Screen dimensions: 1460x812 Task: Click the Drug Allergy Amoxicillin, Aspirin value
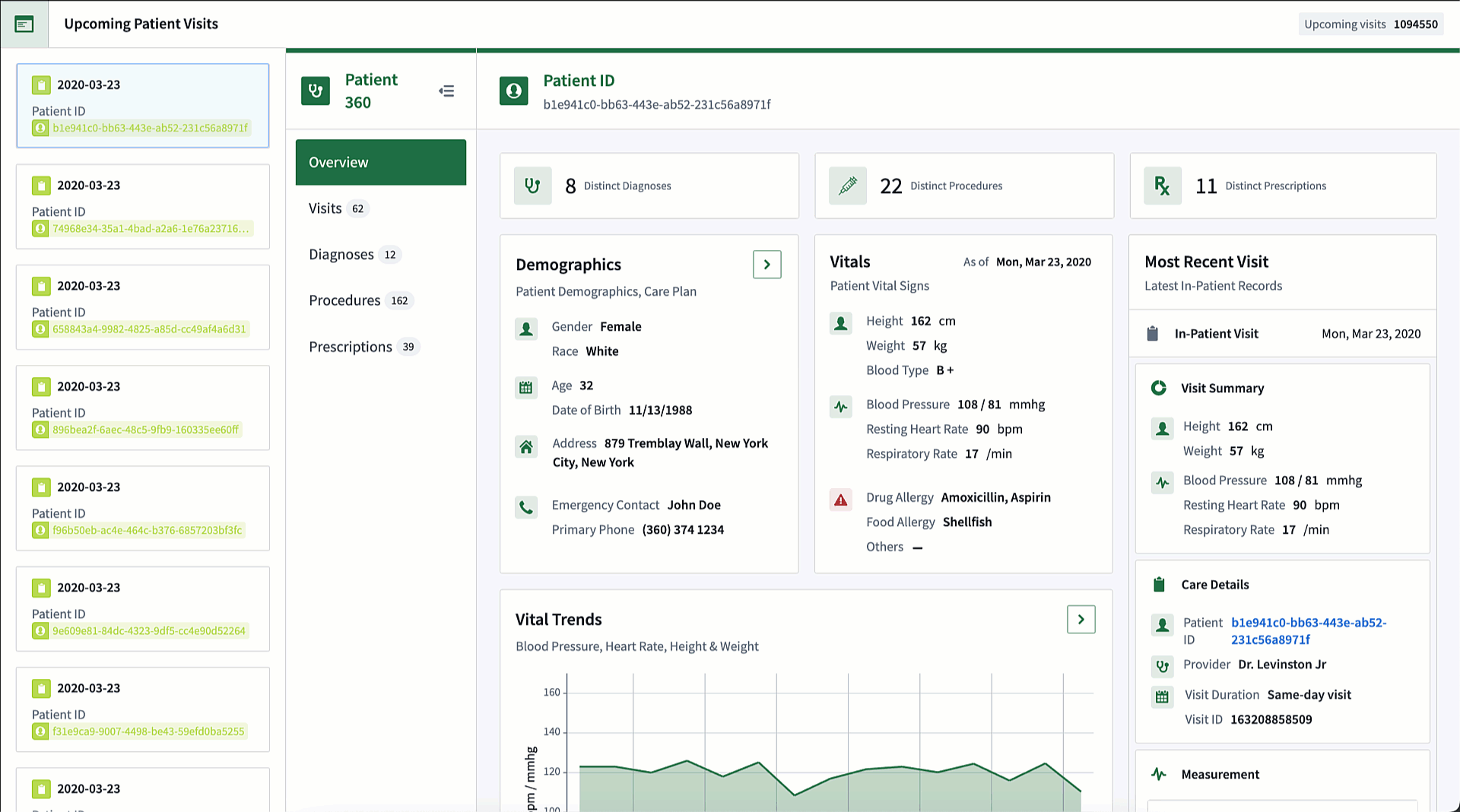995,498
